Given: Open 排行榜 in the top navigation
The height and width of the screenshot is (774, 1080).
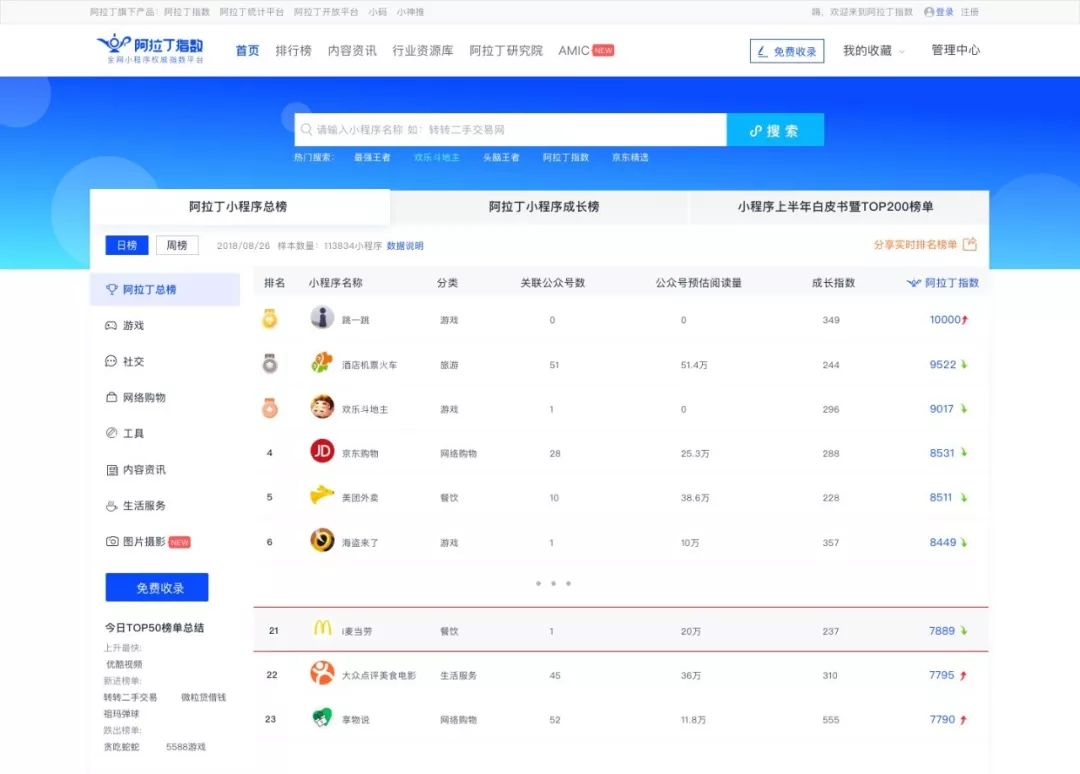Looking at the screenshot, I should pyautogui.click(x=293, y=51).
